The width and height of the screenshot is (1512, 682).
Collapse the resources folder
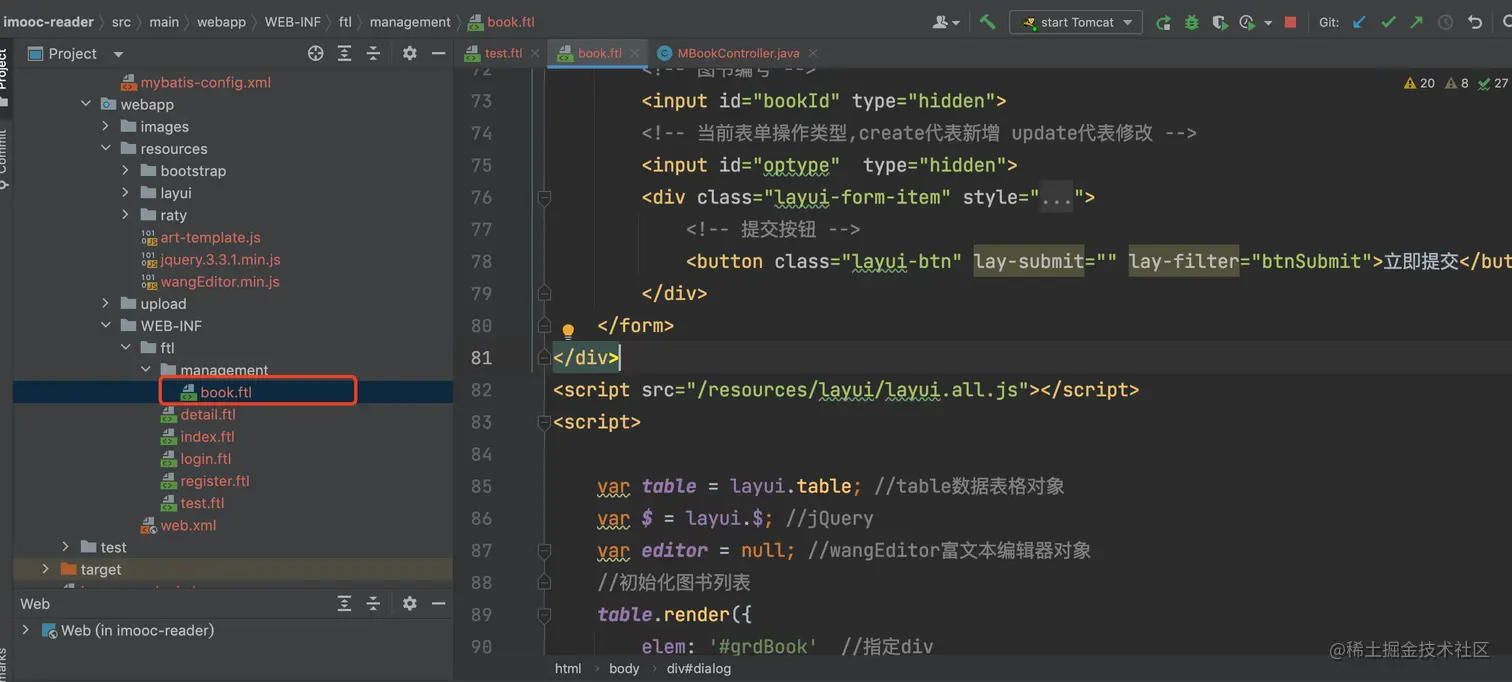click(x=106, y=149)
